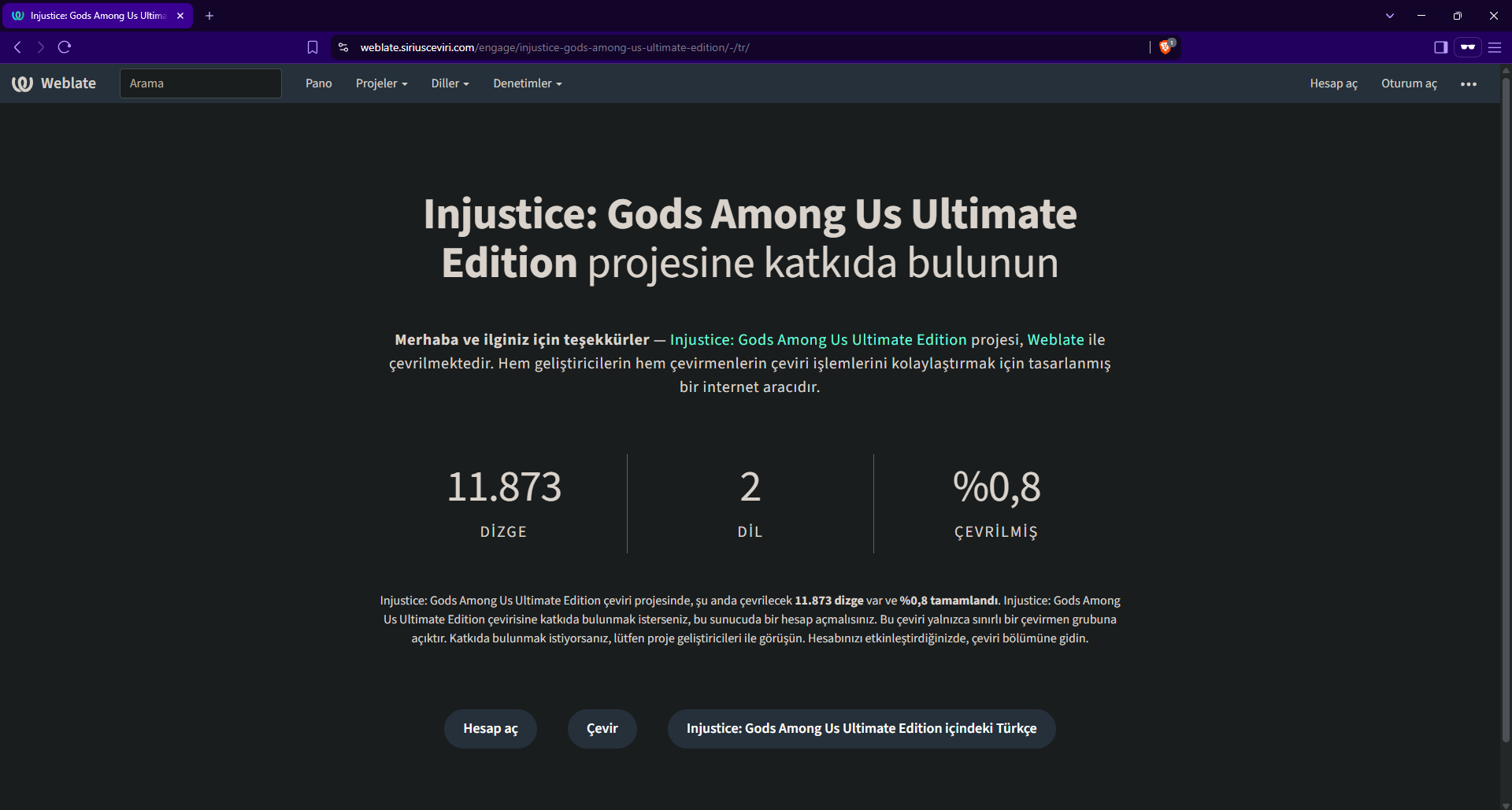Click the 2 DİL statistic
This screenshot has height=810, width=1512.
pos(750,503)
